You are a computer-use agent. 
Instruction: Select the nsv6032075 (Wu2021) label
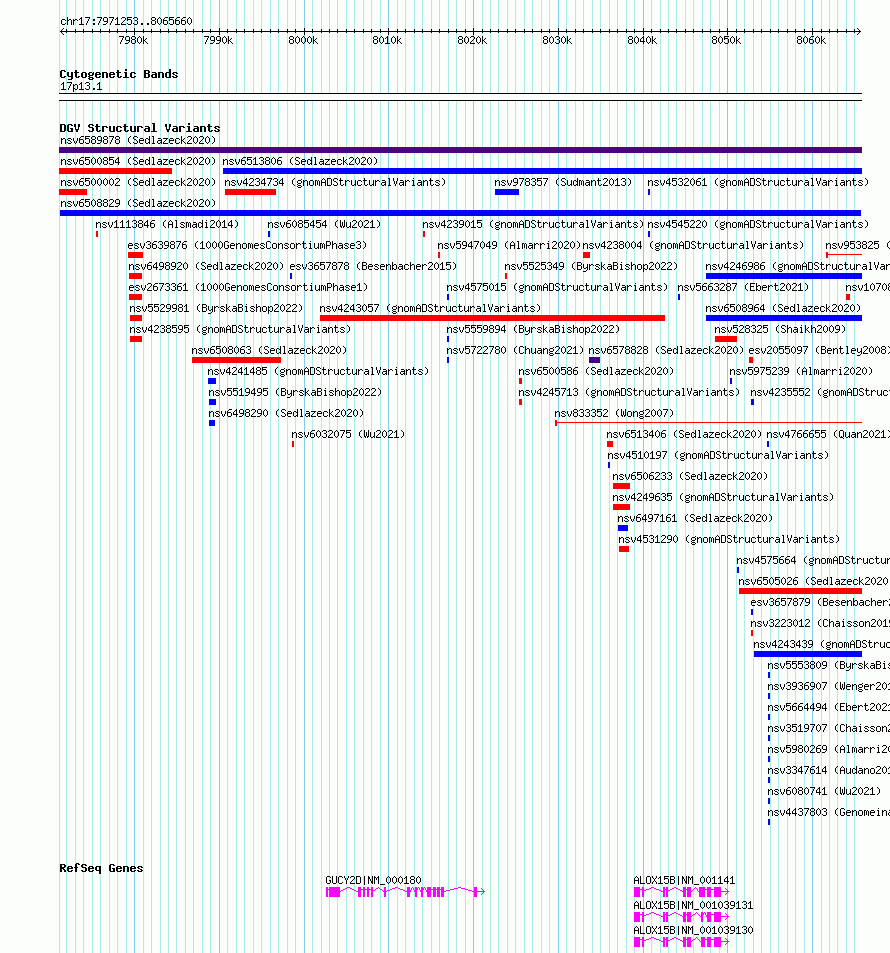click(x=348, y=434)
